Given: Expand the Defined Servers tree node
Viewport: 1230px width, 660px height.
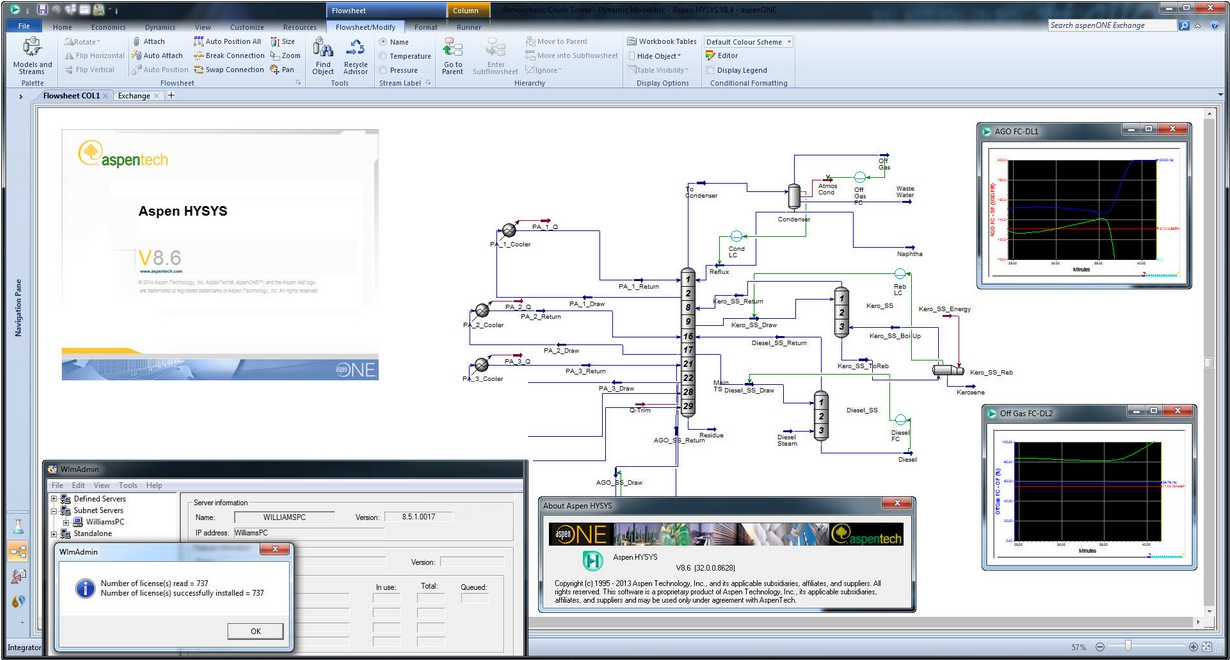Looking at the screenshot, I should click(x=54, y=498).
